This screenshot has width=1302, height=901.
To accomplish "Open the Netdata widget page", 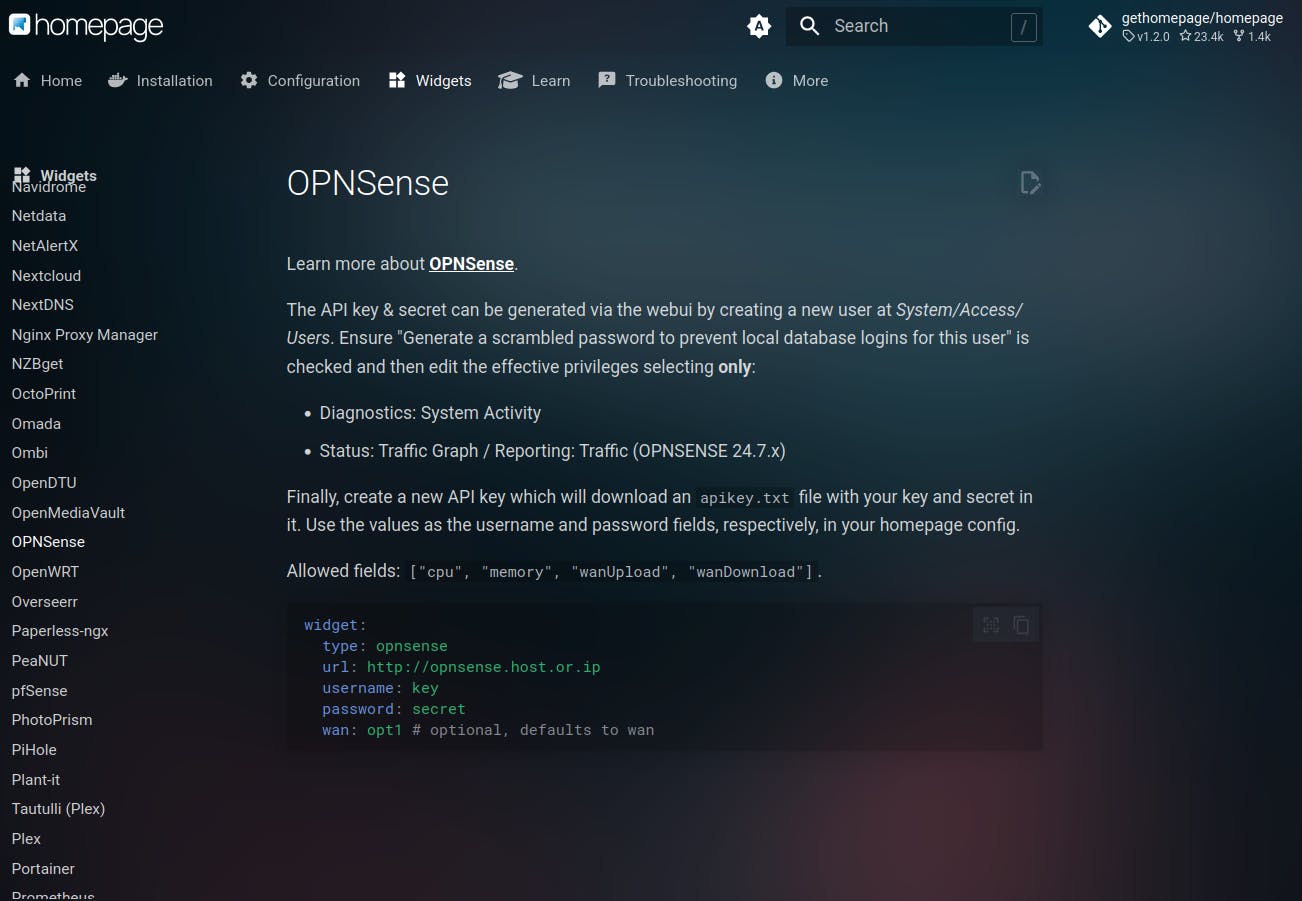I will [x=39, y=216].
